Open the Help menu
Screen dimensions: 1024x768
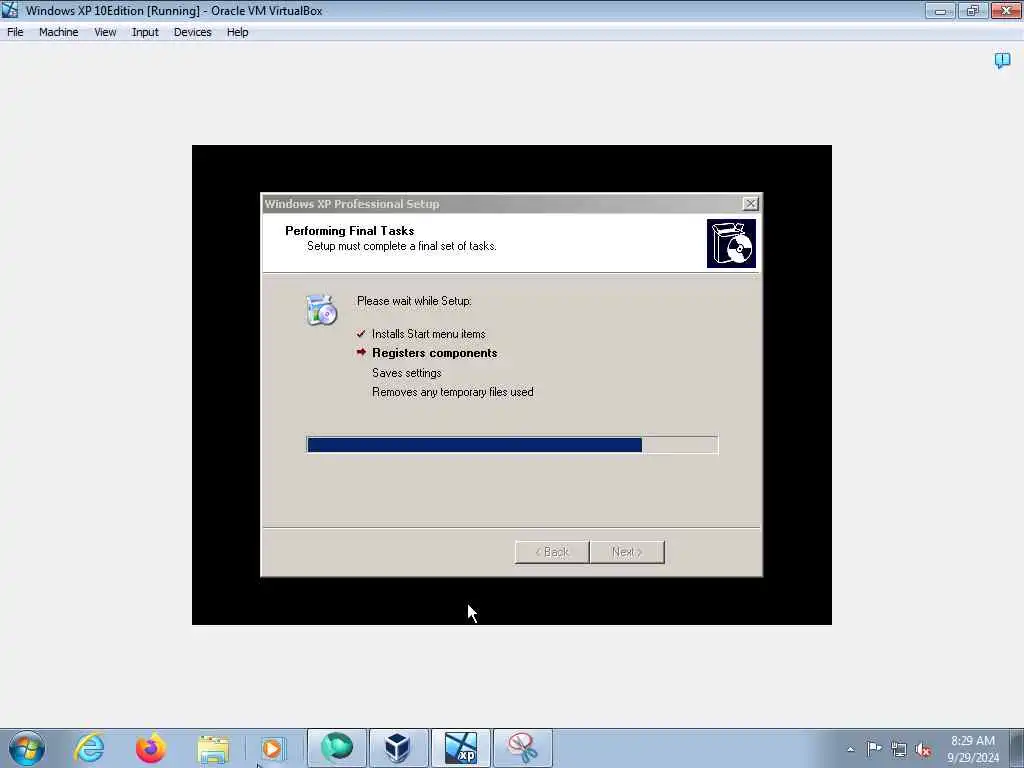click(x=237, y=32)
